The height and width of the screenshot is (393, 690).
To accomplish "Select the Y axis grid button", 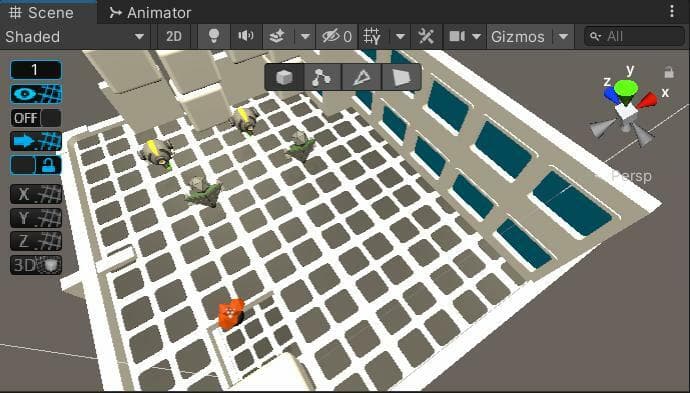I will click(36, 218).
